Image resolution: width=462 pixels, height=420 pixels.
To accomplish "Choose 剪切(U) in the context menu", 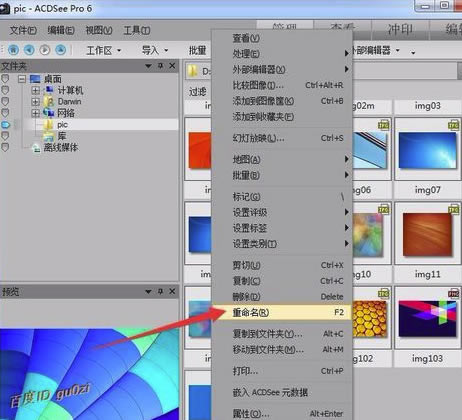I will point(282,265).
